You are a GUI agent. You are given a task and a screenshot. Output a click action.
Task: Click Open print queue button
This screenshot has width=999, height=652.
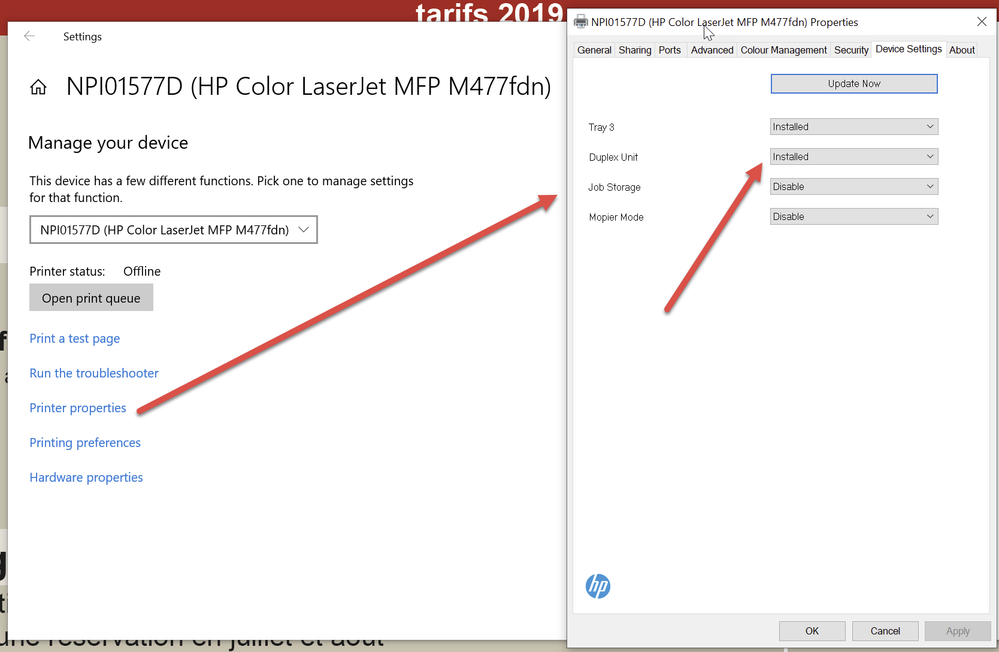coord(91,298)
